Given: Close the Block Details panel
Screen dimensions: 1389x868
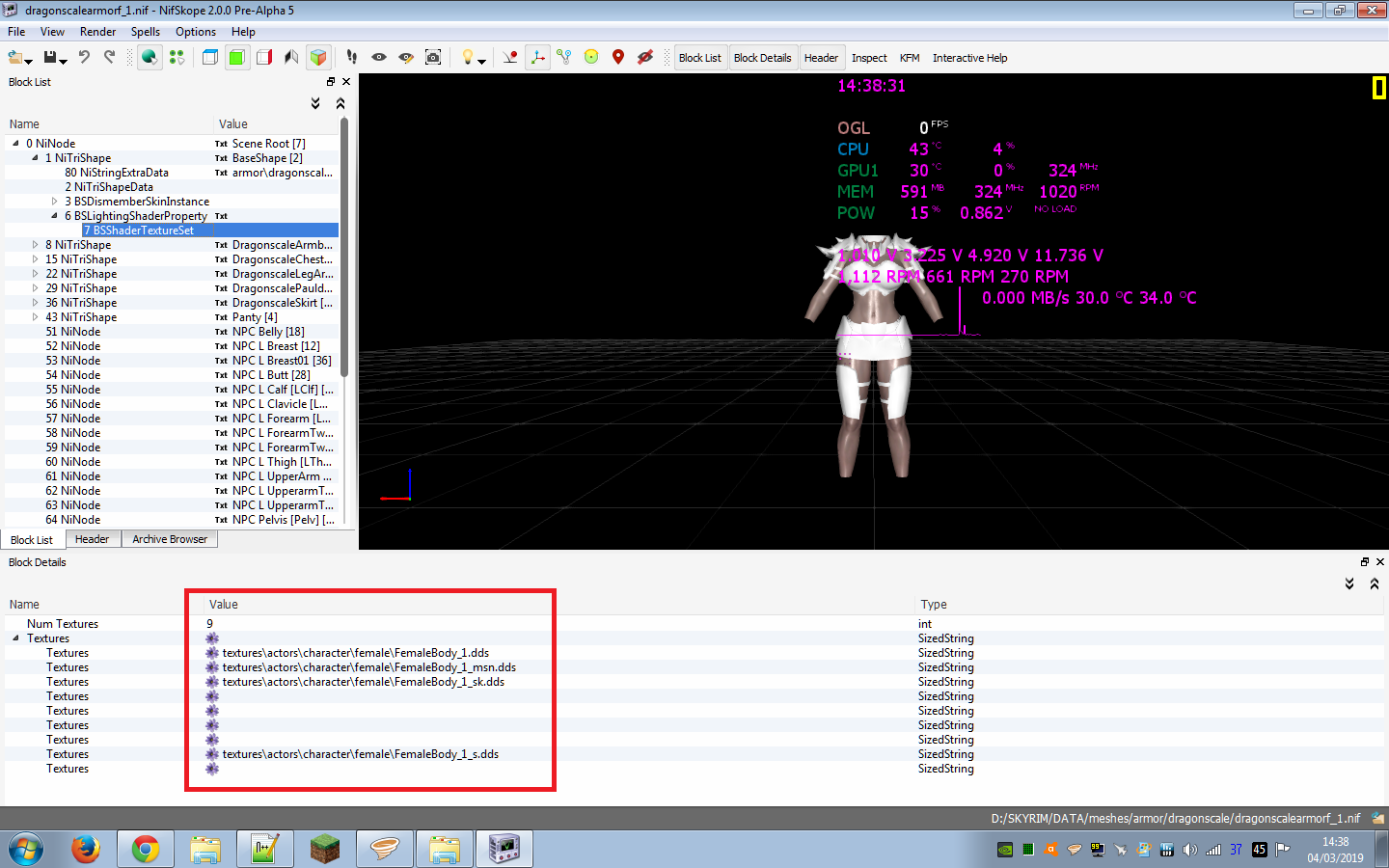Looking at the screenshot, I should coord(1380,561).
